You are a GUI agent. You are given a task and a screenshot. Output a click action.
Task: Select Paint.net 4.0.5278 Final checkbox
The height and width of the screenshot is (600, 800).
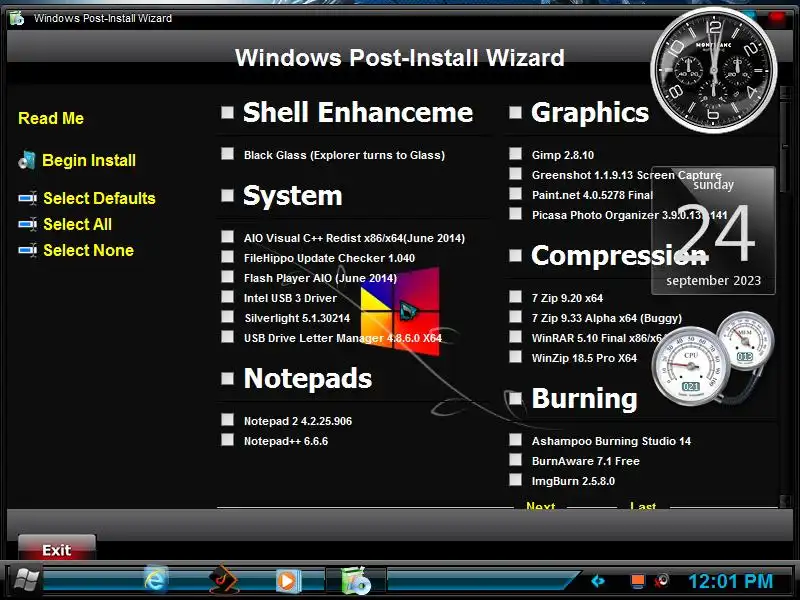[515, 194]
